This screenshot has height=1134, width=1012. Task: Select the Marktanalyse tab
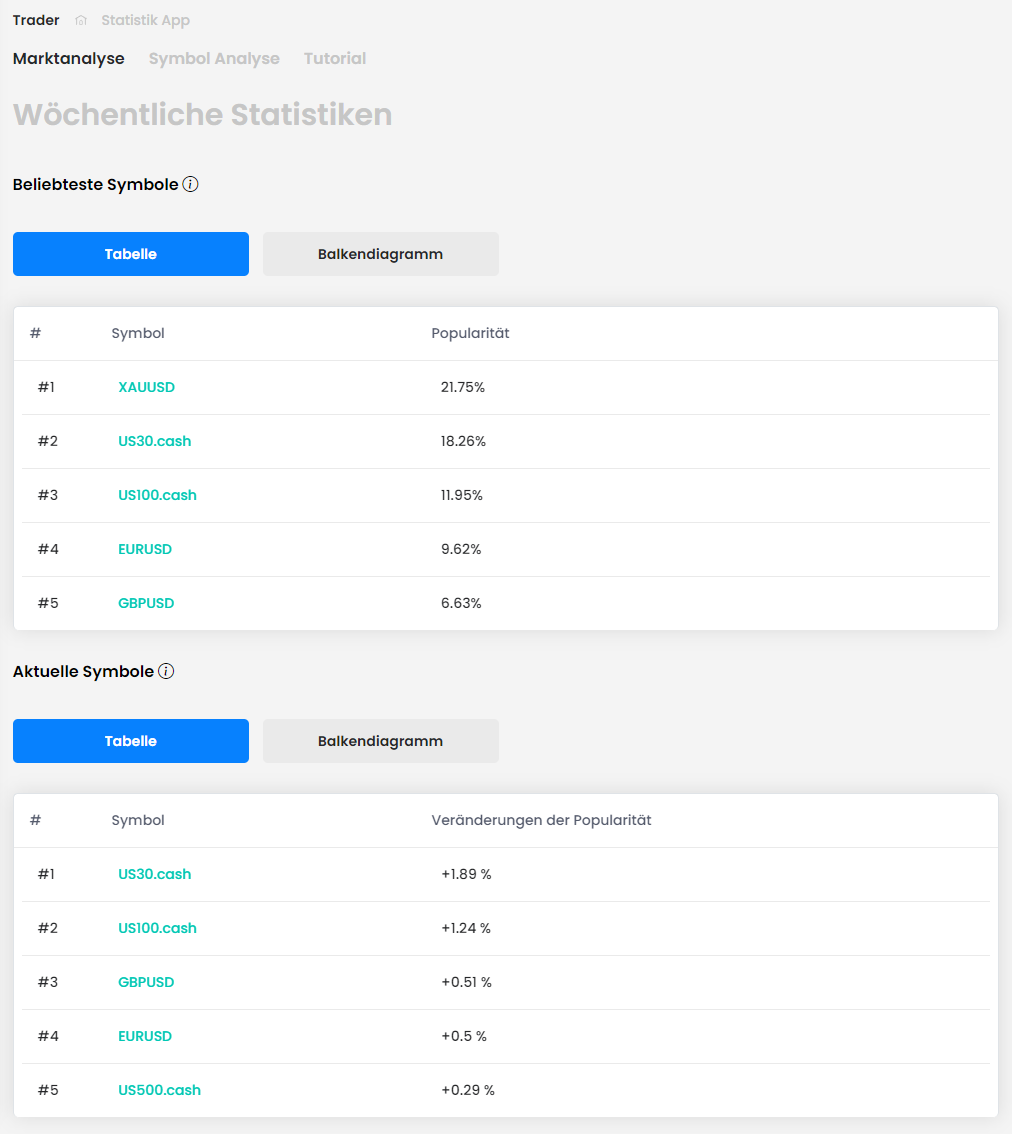click(x=69, y=58)
